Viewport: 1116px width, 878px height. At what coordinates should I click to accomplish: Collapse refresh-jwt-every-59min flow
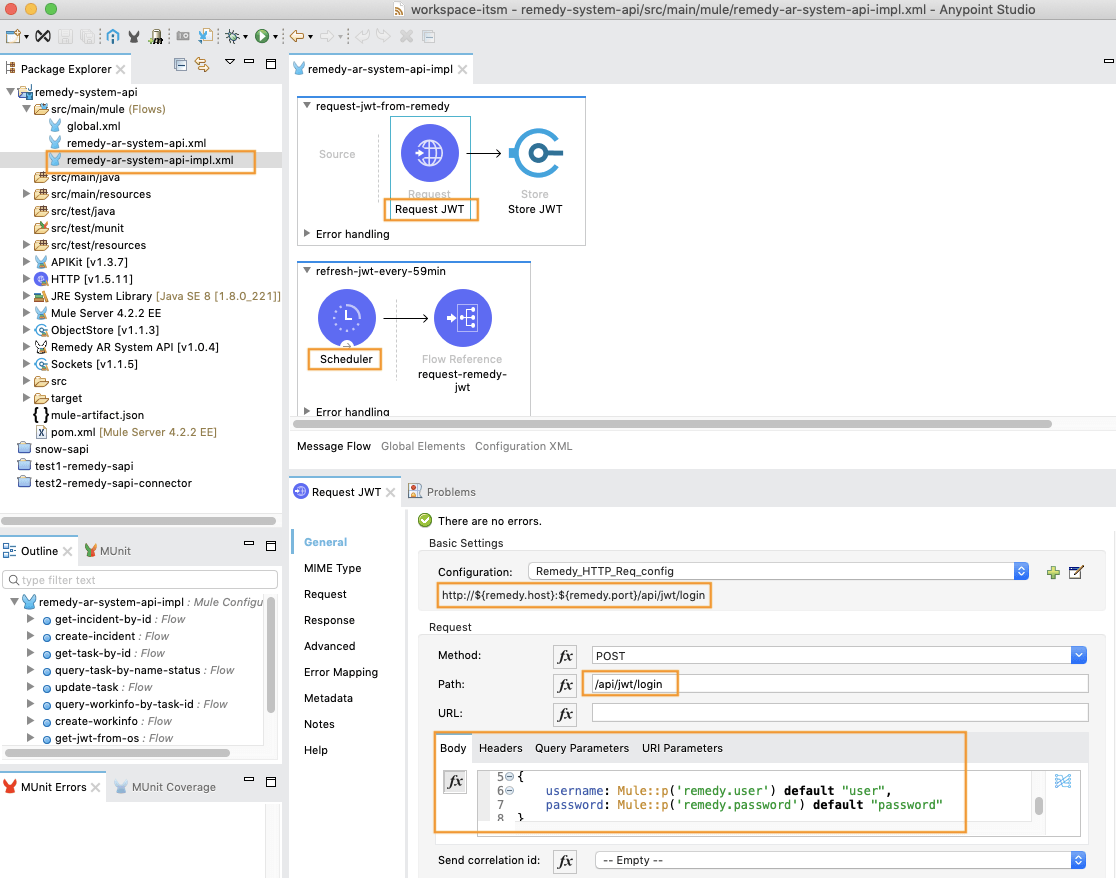(307, 270)
